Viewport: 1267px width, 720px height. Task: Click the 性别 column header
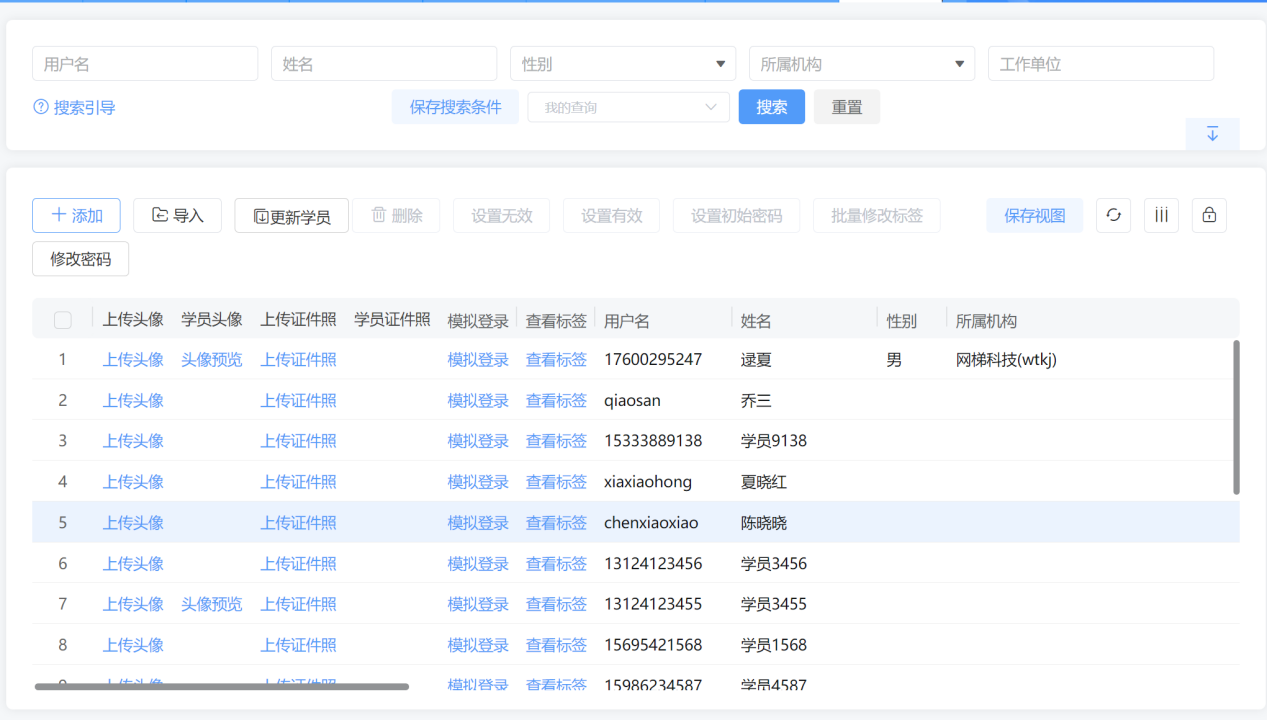902,321
